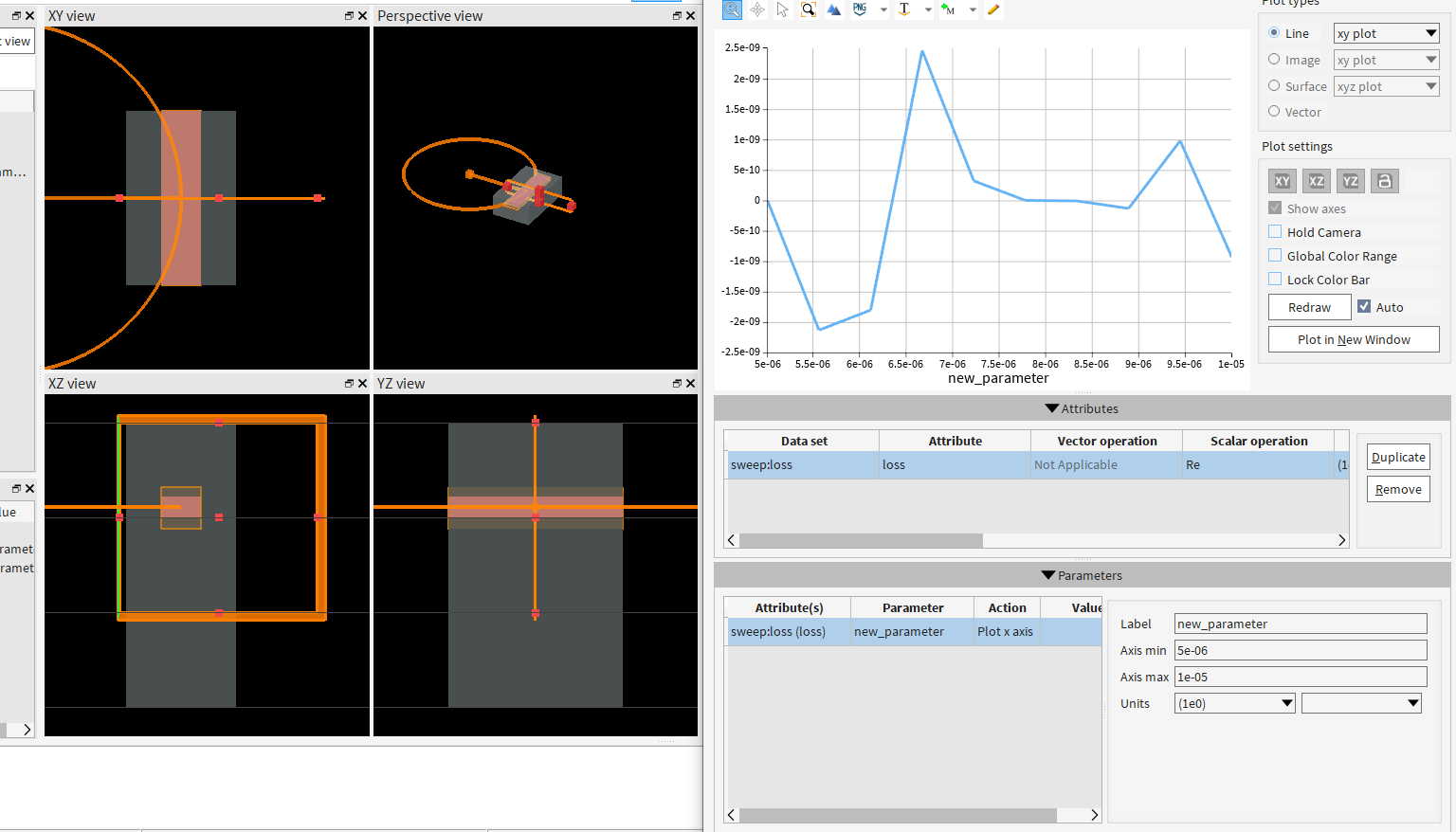Select the zoom magnifier tool in plot toolbar

(x=731, y=9)
